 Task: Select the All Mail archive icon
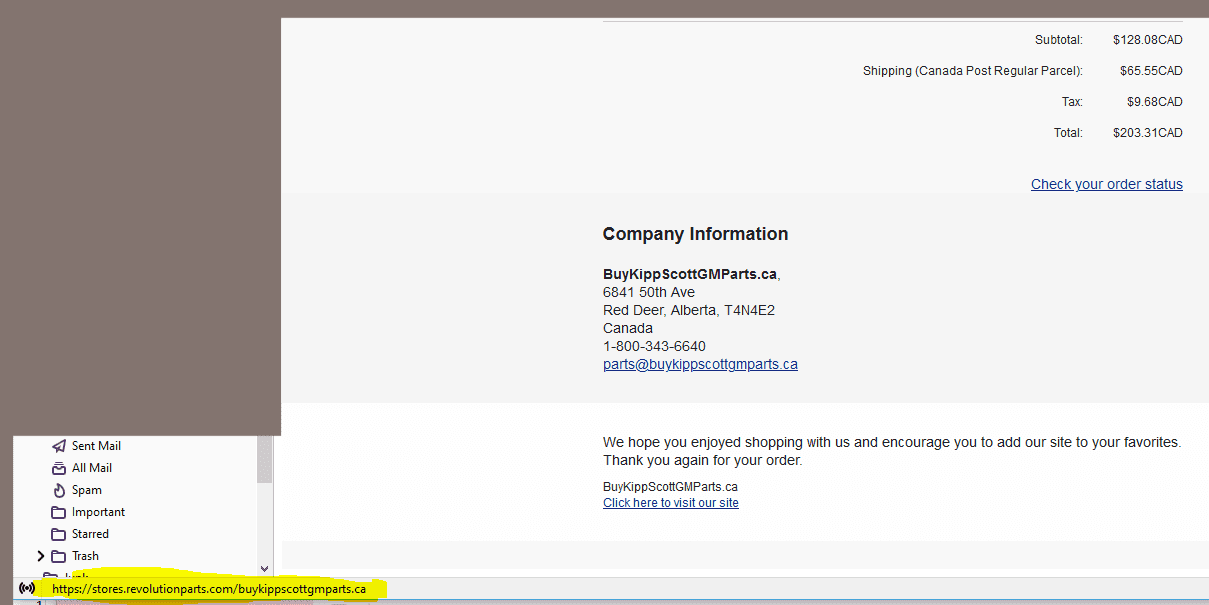(59, 468)
